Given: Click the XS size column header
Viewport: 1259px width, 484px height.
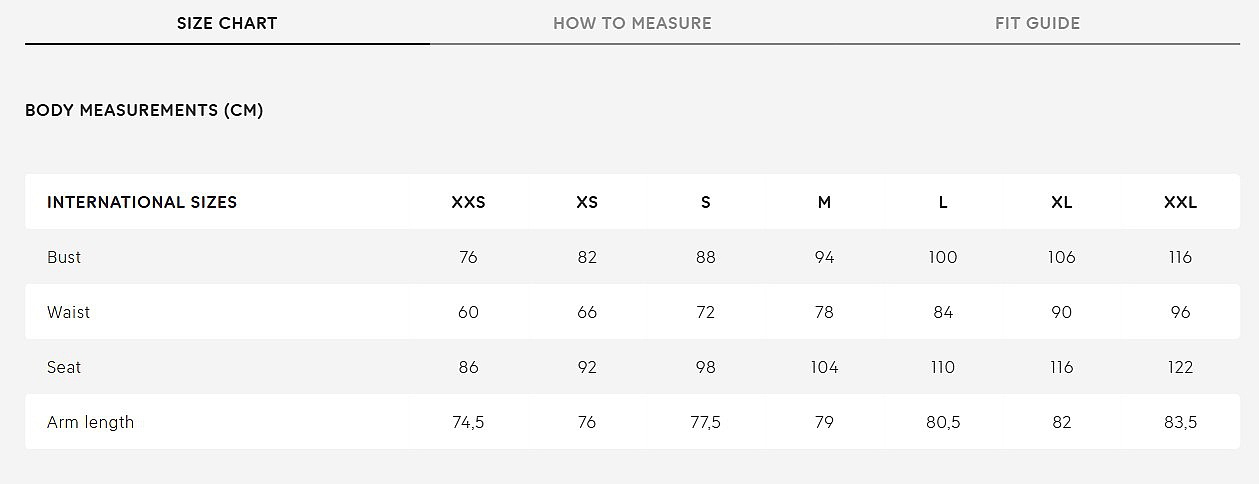Looking at the screenshot, I should [587, 202].
